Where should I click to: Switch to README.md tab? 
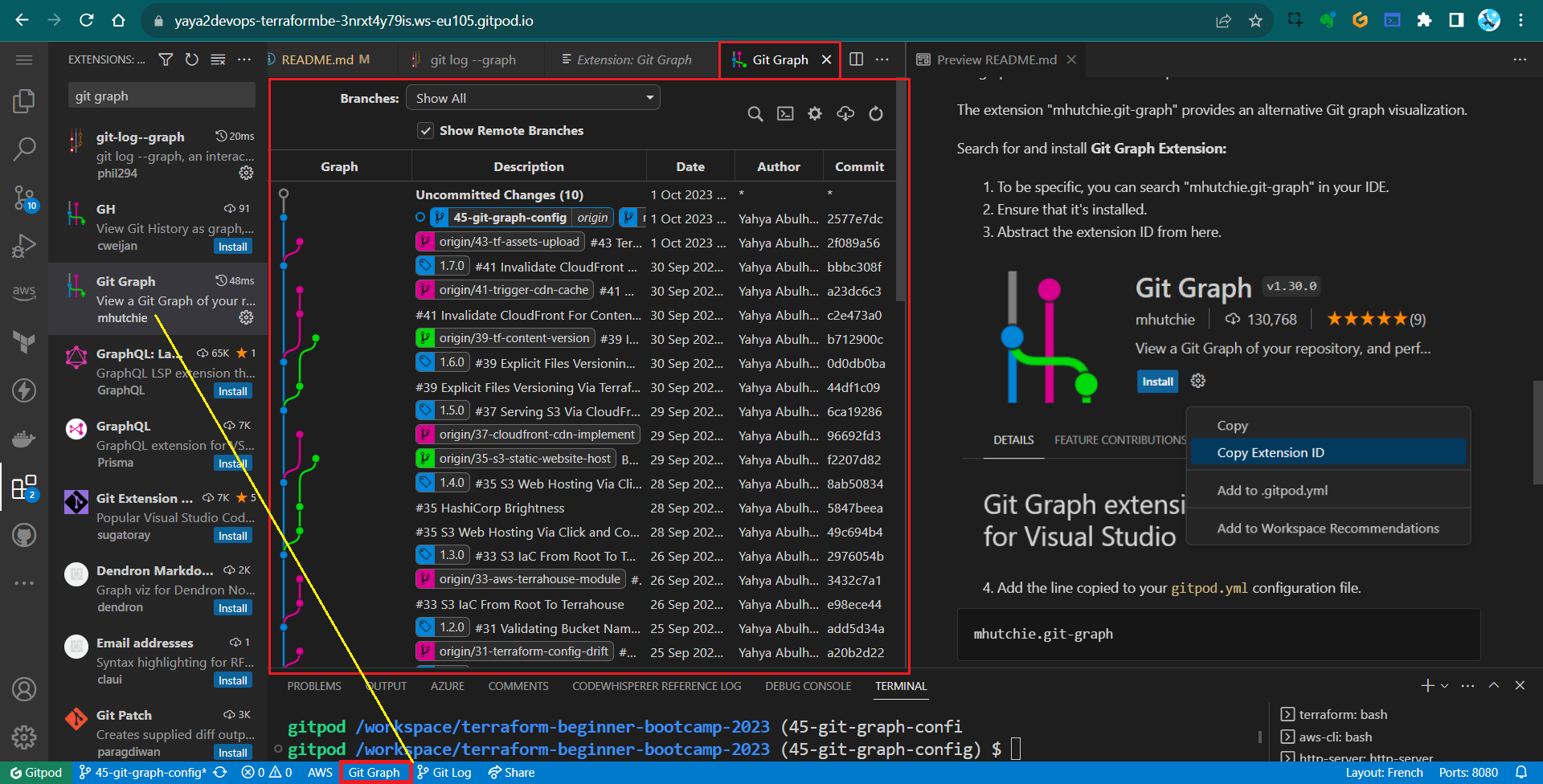click(325, 59)
